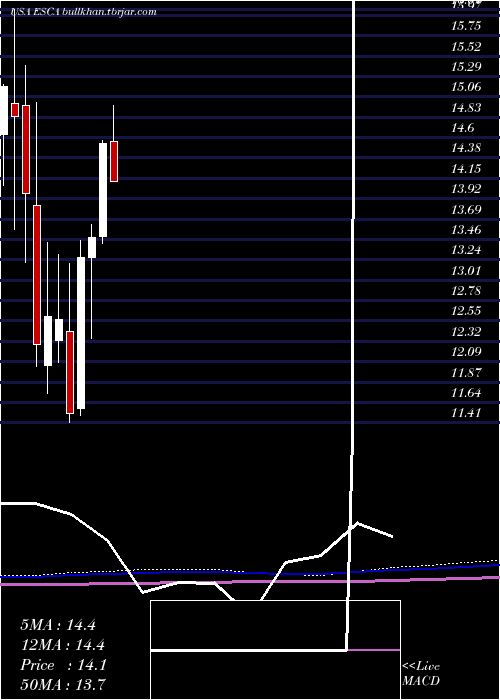Screen dimensions: 500x700
Task: Click the 12.55 price axis label
Action: tap(466, 311)
